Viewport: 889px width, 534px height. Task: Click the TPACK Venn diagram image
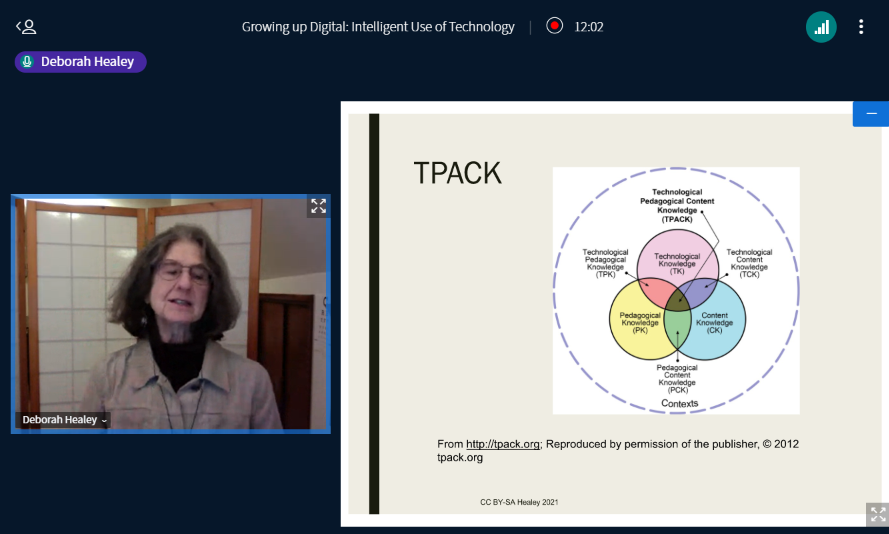(676, 290)
